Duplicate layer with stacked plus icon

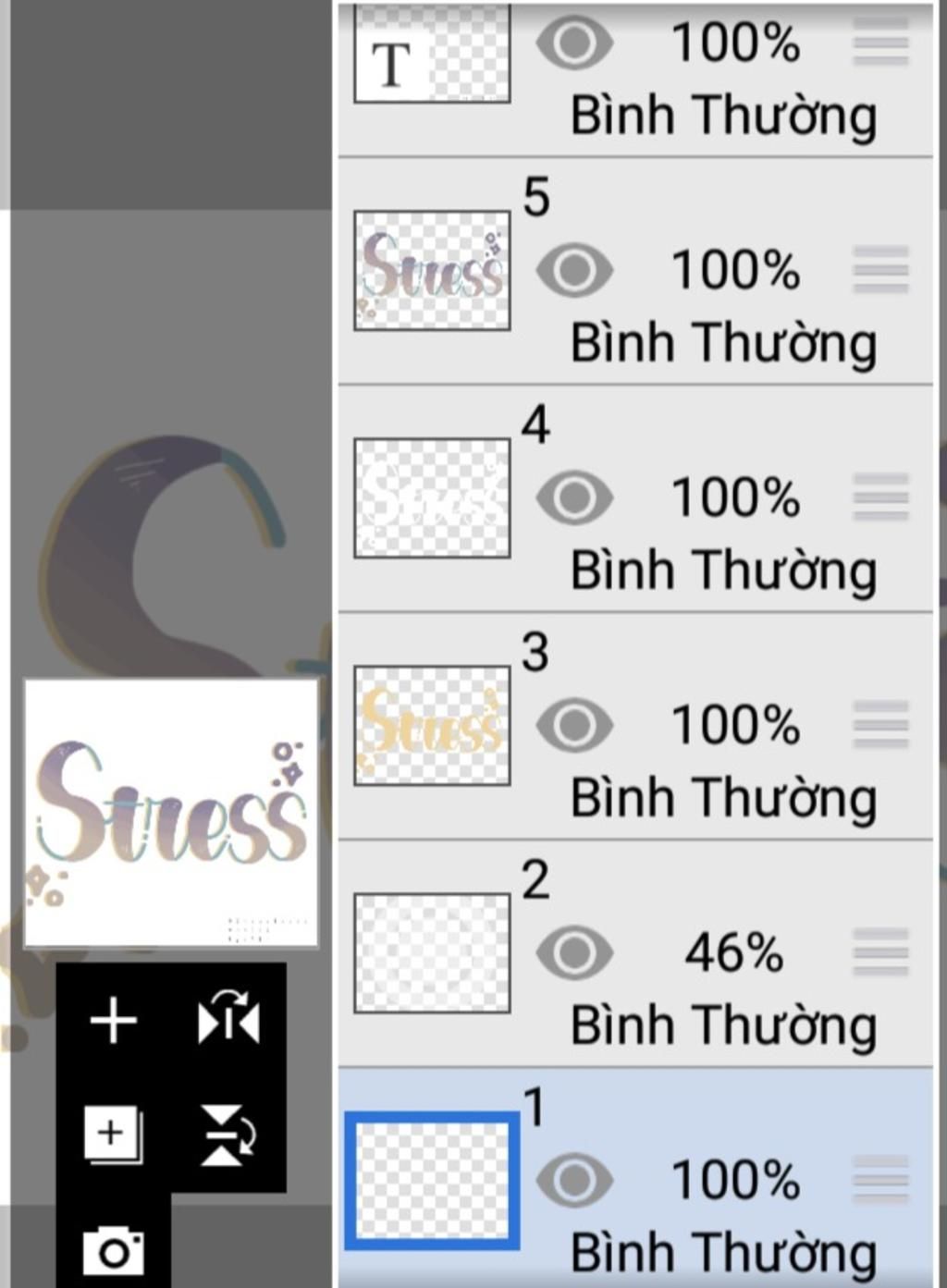113,1135
